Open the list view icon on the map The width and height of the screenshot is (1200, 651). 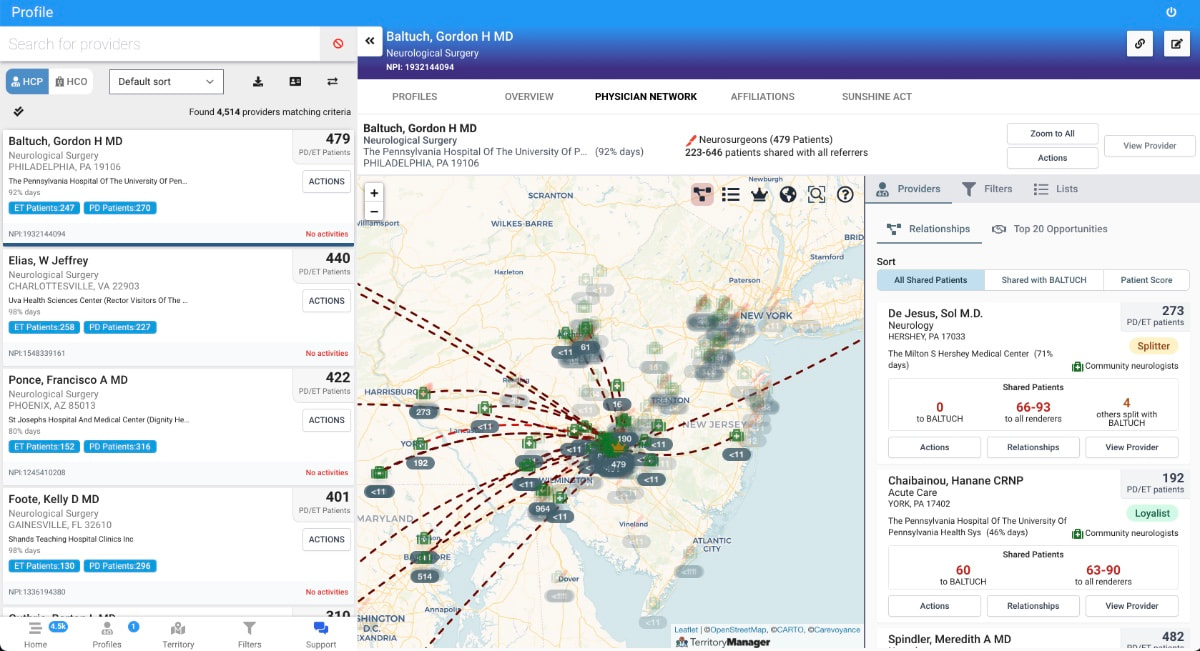[x=731, y=194]
